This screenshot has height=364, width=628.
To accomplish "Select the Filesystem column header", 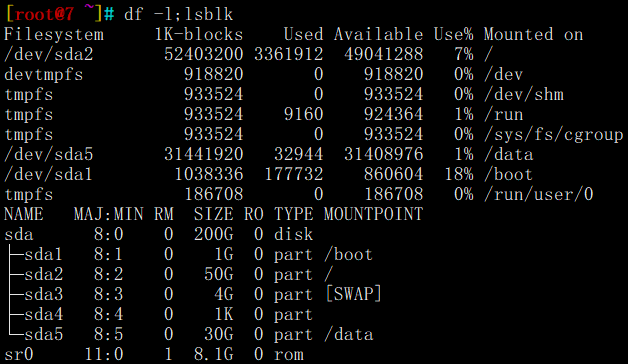I will (54, 34).
